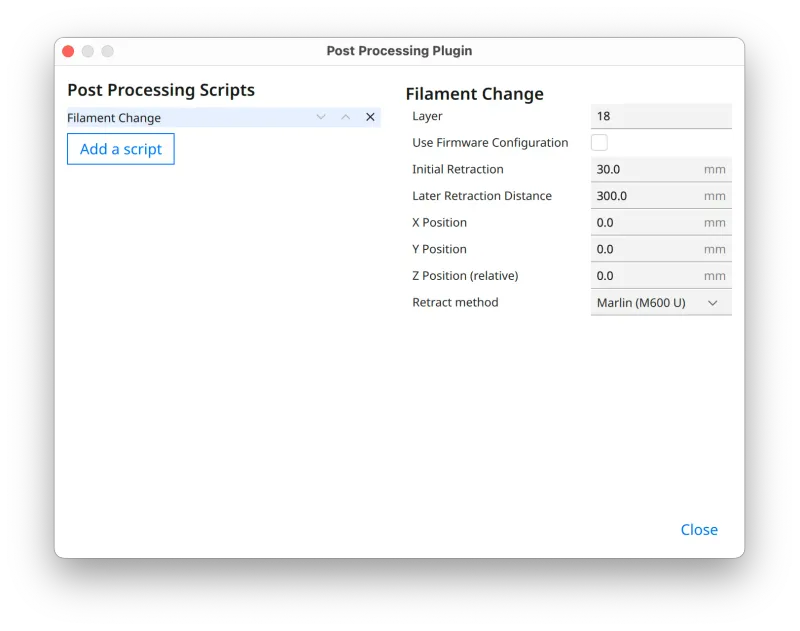Open the Retract method dropdown
Viewport: 800px width, 631px height.
pos(660,303)
